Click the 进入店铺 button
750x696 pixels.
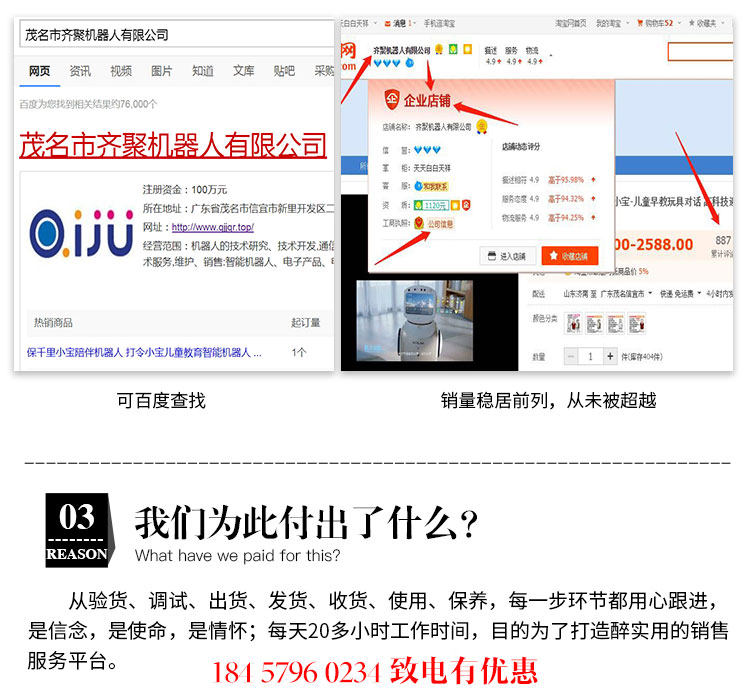[x=507, y=256]
